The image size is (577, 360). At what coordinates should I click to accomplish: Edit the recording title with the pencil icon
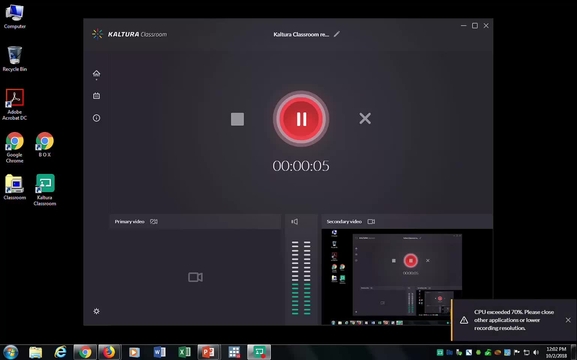click(x=337, y=34)
